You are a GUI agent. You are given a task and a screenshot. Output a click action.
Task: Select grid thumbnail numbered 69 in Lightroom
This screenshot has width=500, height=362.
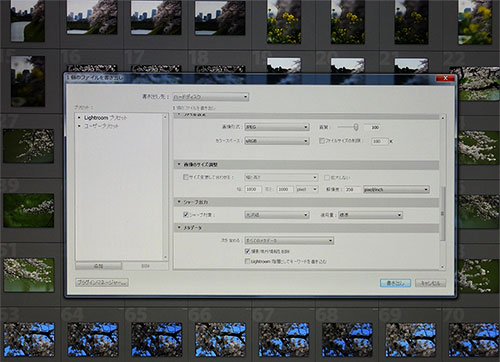pos(411,339)
